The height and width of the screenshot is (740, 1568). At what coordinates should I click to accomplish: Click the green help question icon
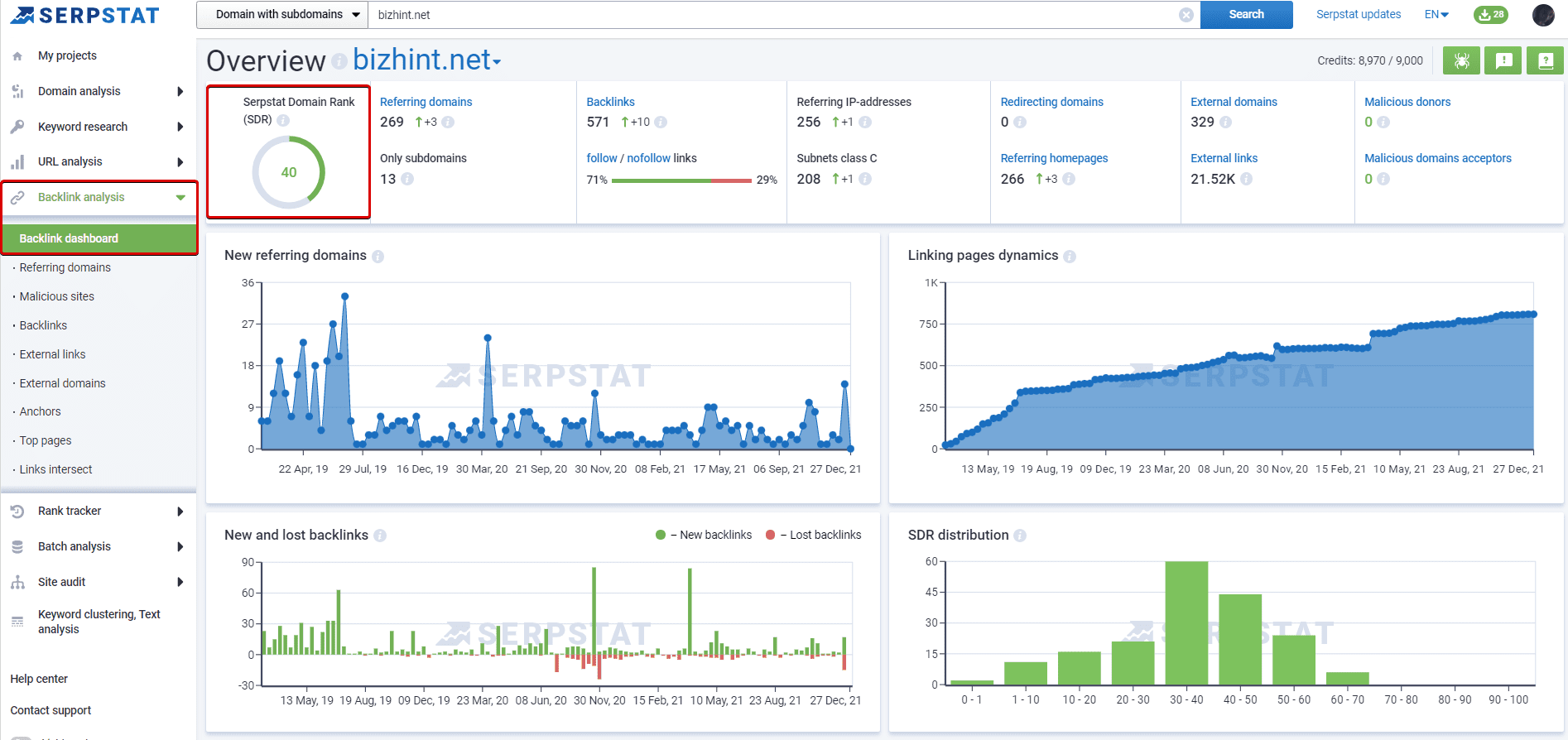(1545, 60)
